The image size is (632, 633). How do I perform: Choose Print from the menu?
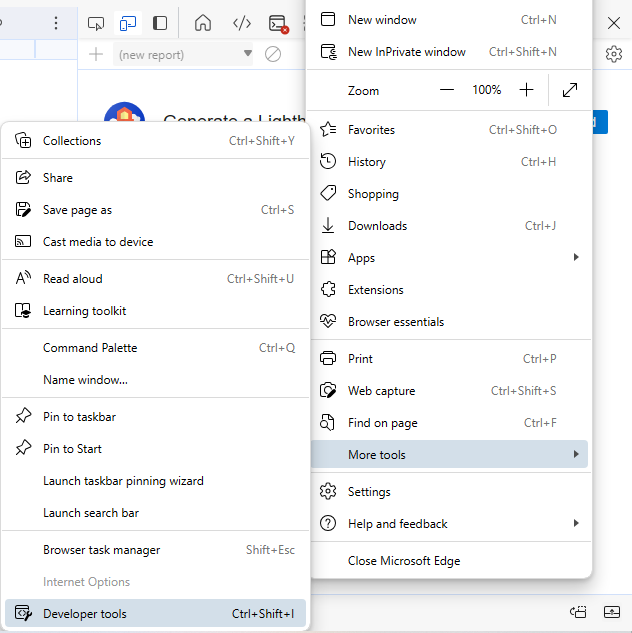tap(449, 358)
